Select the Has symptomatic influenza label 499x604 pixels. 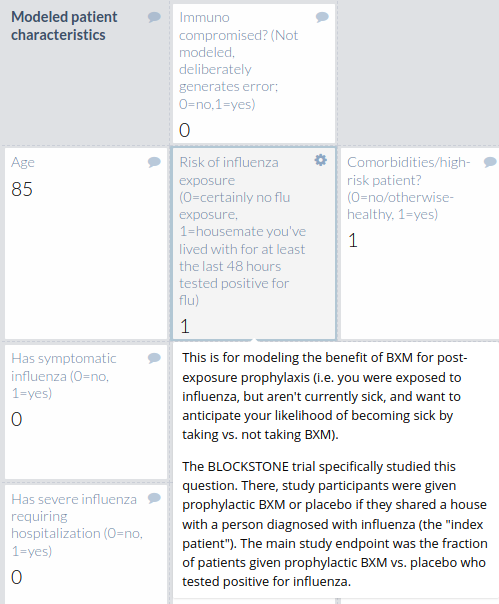click(x=64, y=376)
